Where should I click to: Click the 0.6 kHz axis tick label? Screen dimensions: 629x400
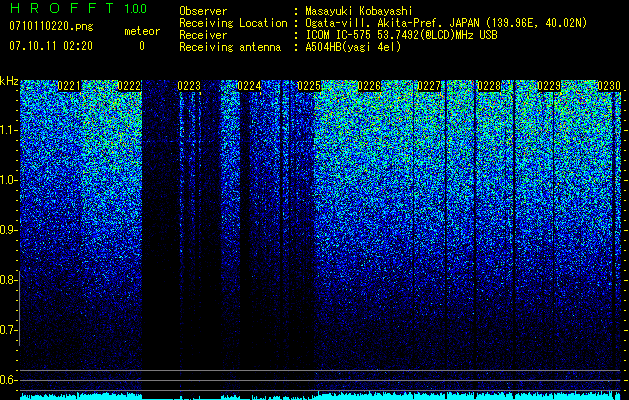point(9,380)
